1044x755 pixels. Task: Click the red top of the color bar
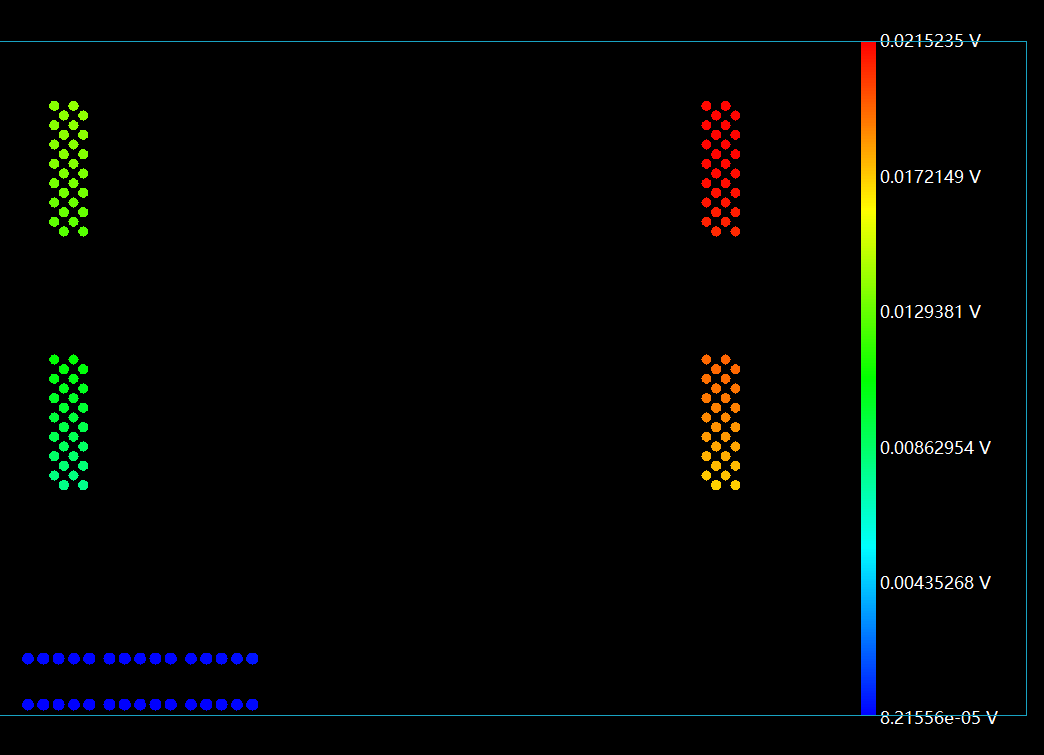pos(868,50)
